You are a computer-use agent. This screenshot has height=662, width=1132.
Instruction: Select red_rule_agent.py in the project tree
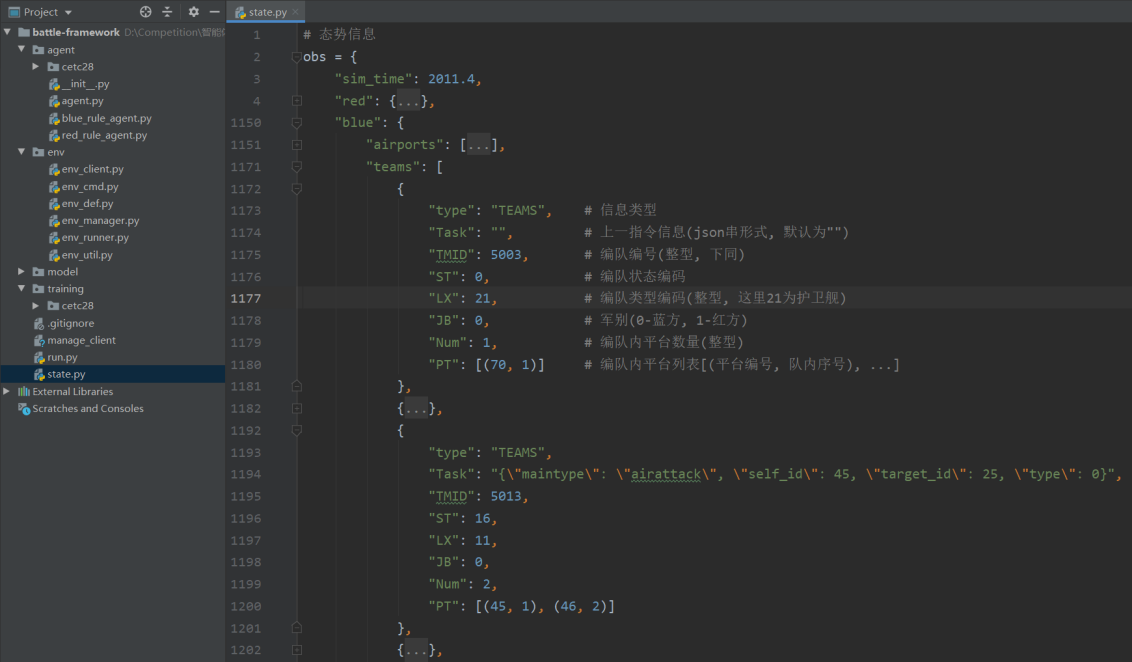coord(104,135)
